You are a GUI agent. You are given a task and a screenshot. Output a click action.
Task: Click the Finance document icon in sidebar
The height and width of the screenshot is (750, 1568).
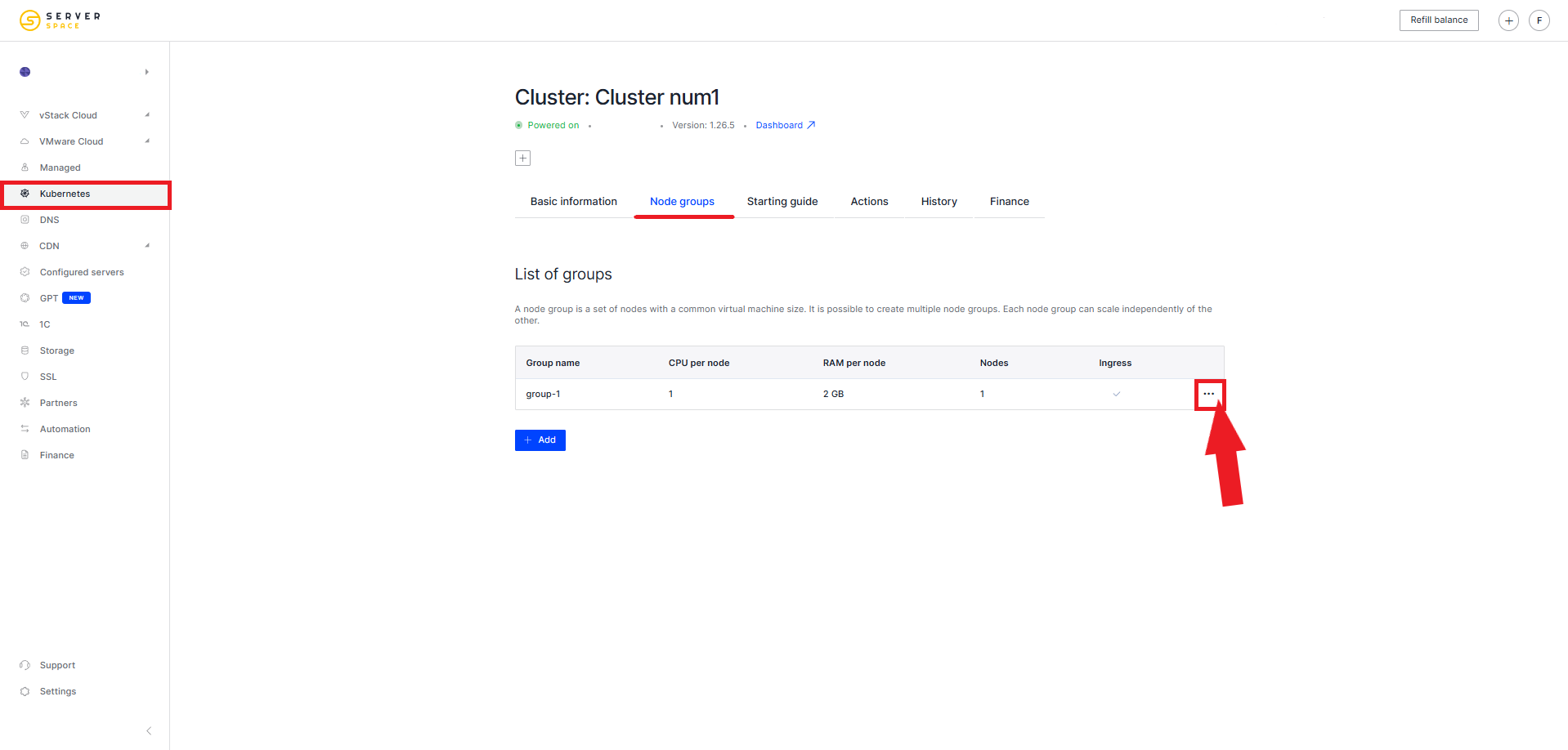point(25,455)
